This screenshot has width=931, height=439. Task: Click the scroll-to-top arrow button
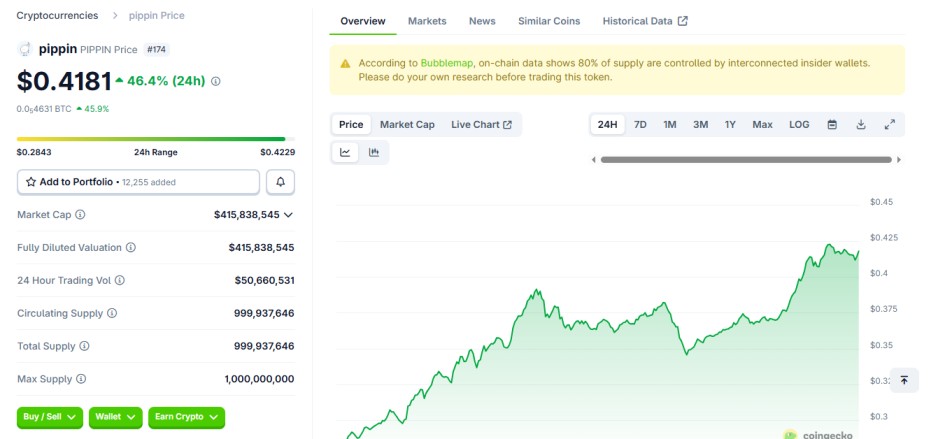click(904, 380)
